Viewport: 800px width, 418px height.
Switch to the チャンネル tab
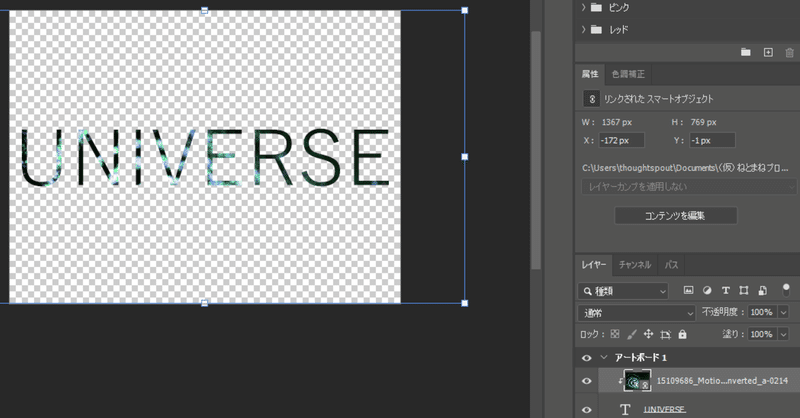635,264
